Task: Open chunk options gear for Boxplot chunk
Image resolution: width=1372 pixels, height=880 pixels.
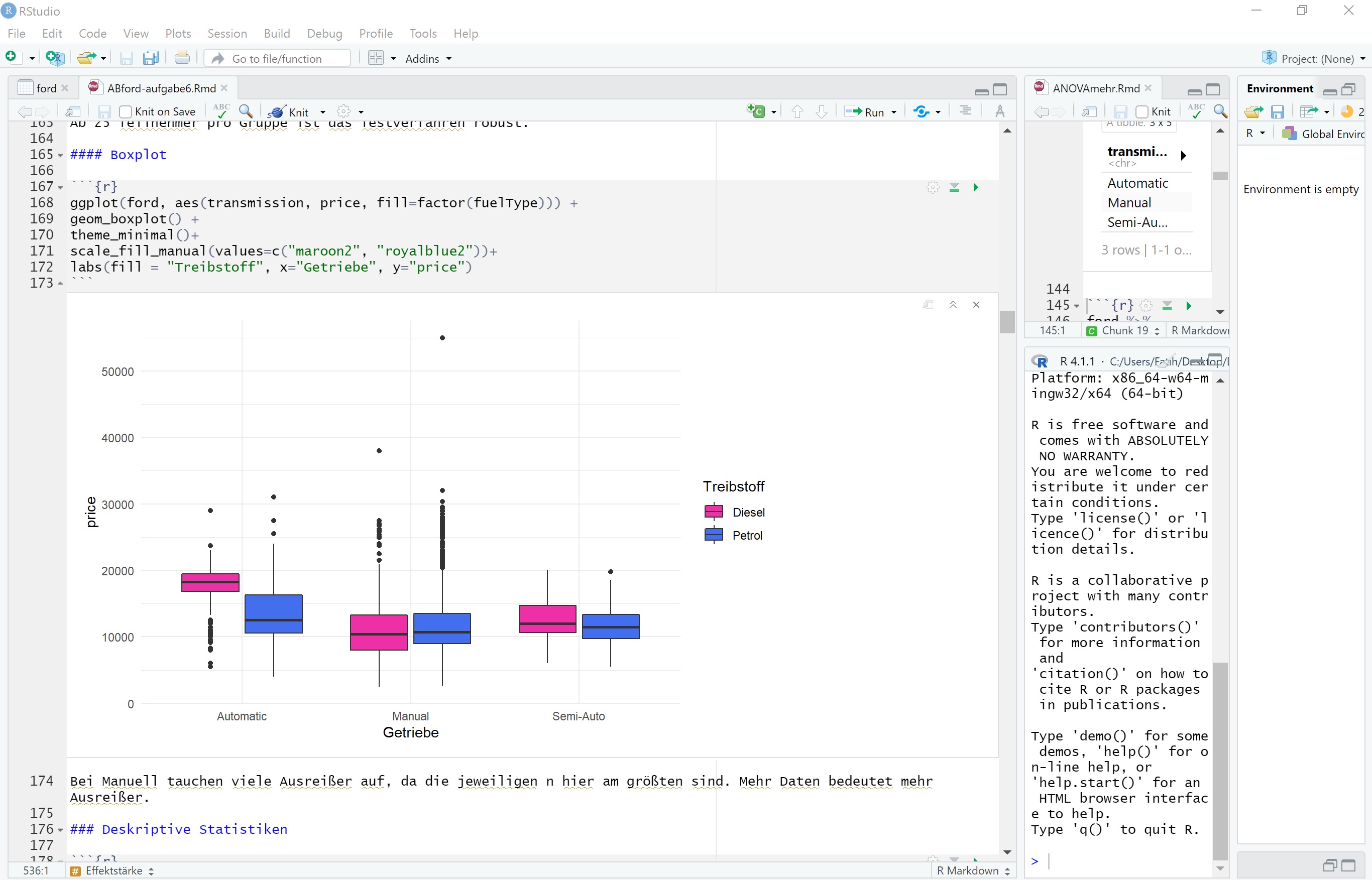Action: point(933,187)
